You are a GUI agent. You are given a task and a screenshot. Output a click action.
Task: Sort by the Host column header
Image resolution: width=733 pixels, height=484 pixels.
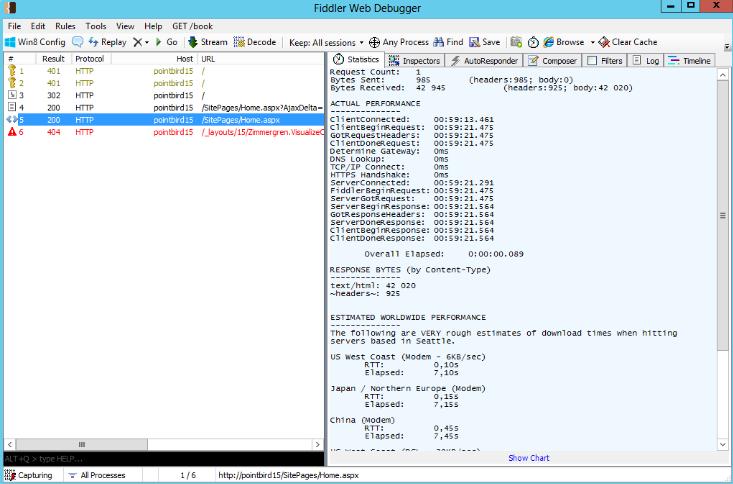pos(154,59)
